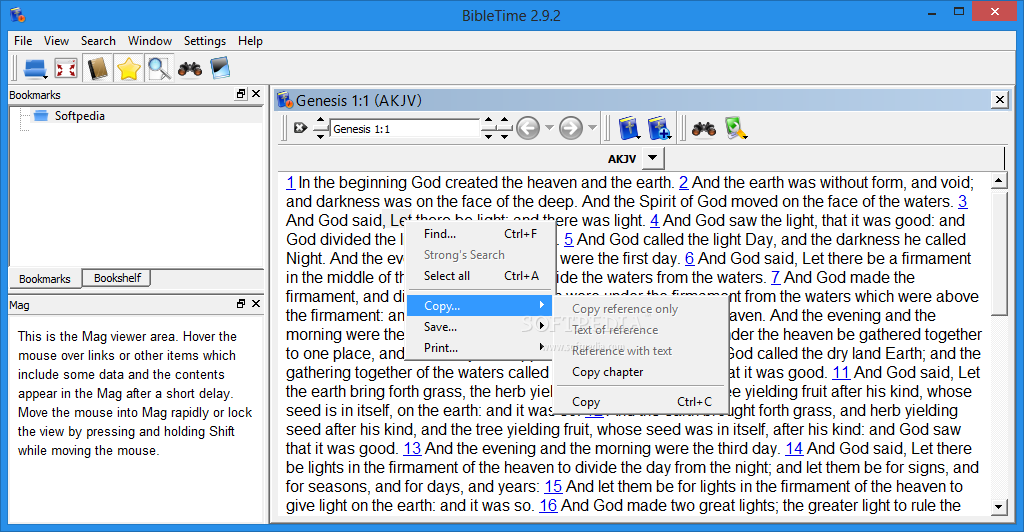Choose Select all in the context menu
The width and height of the screenshot is (1024, 532).
point(479,276)
